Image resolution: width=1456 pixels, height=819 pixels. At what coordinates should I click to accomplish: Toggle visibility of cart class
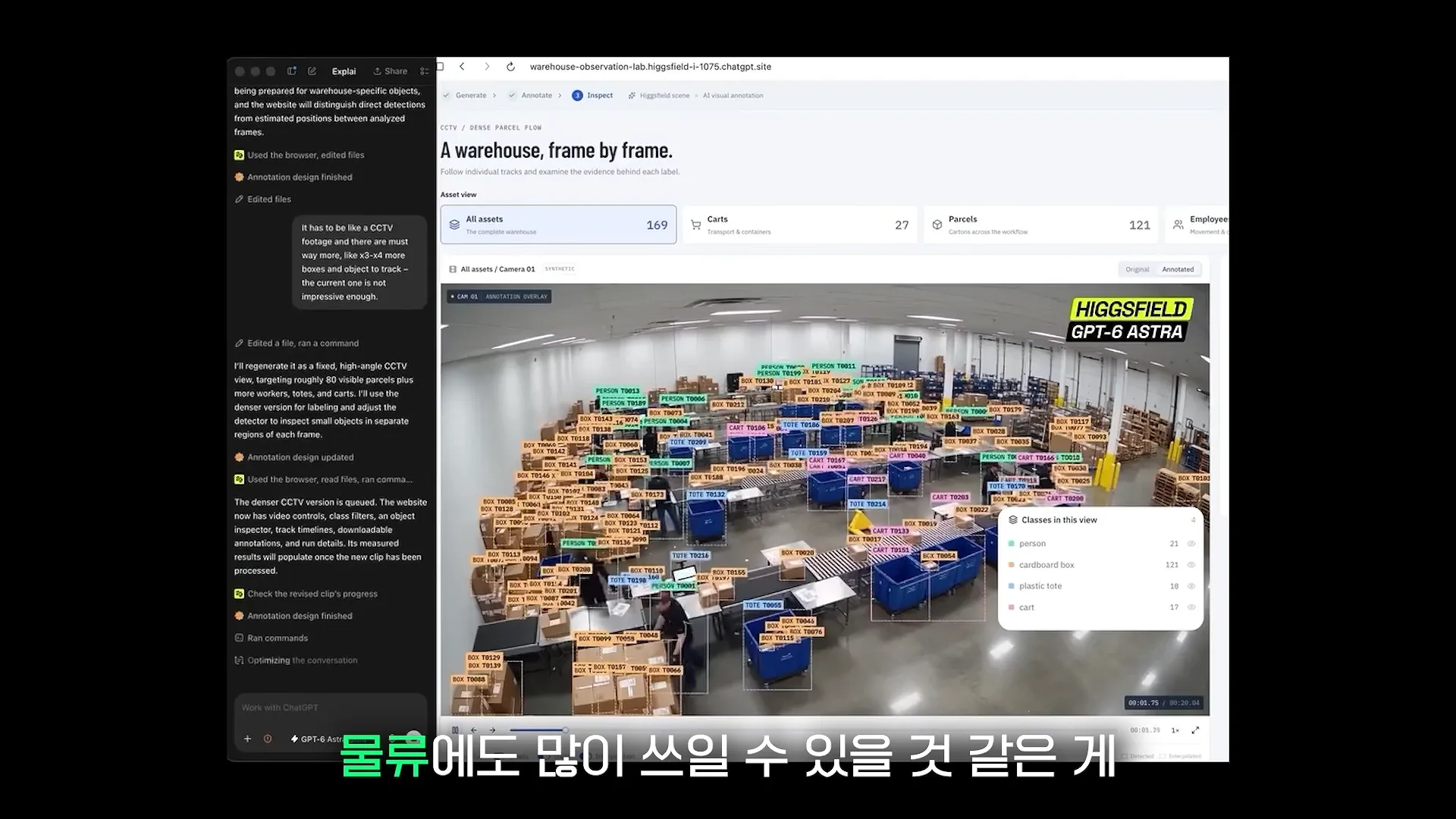1191,607
